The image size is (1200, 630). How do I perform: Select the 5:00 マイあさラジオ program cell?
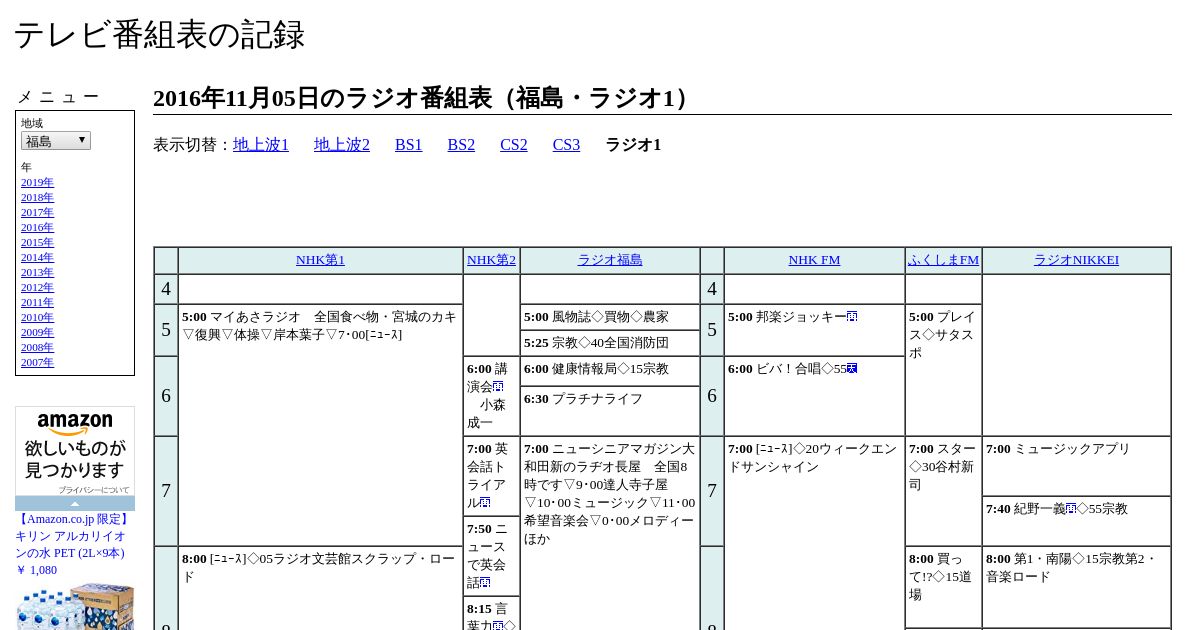pyautogui.click(x=320, y=425)
